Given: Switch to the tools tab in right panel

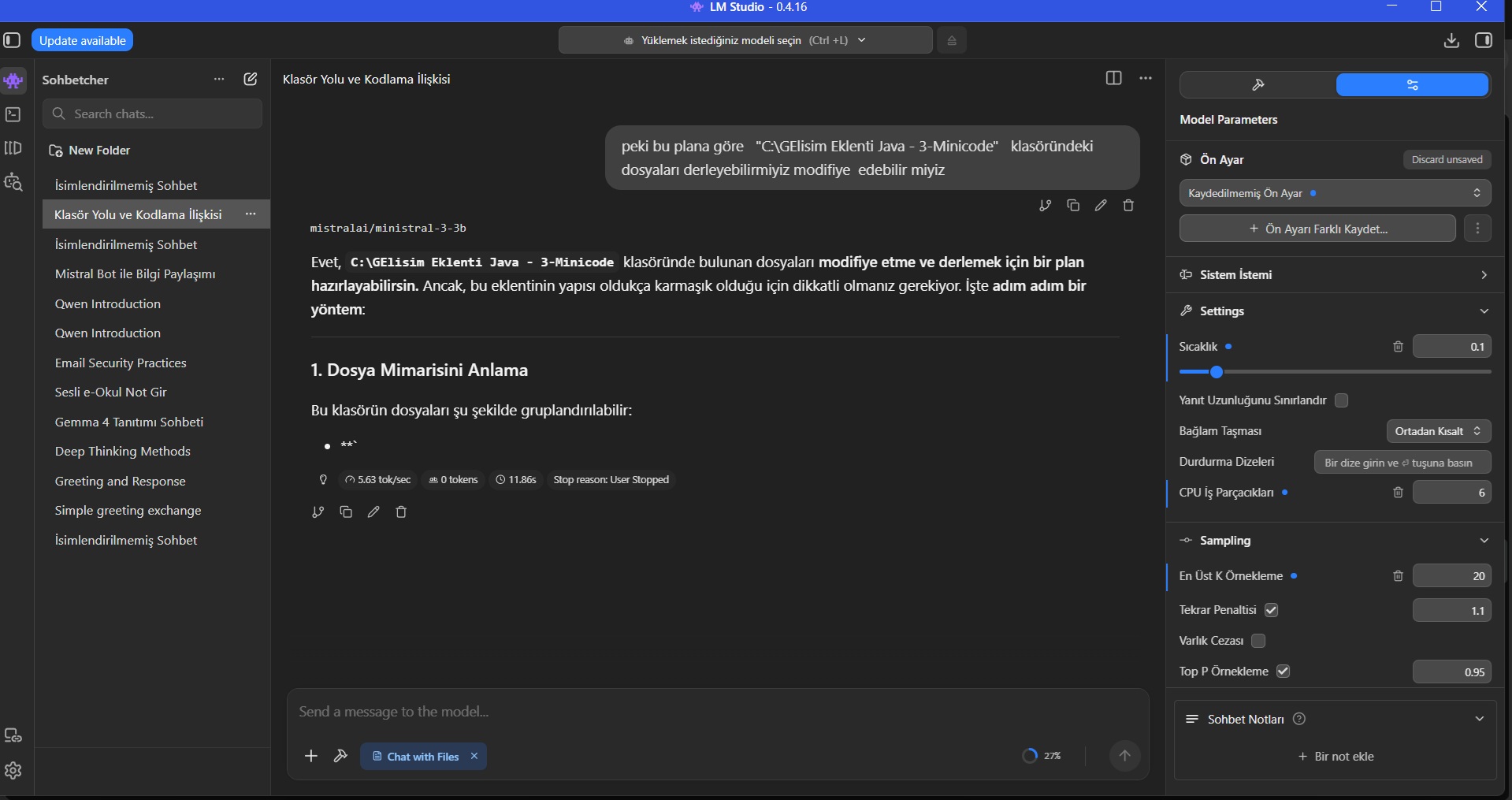Looking at the screenshot, I should (x=1258, y=85).
